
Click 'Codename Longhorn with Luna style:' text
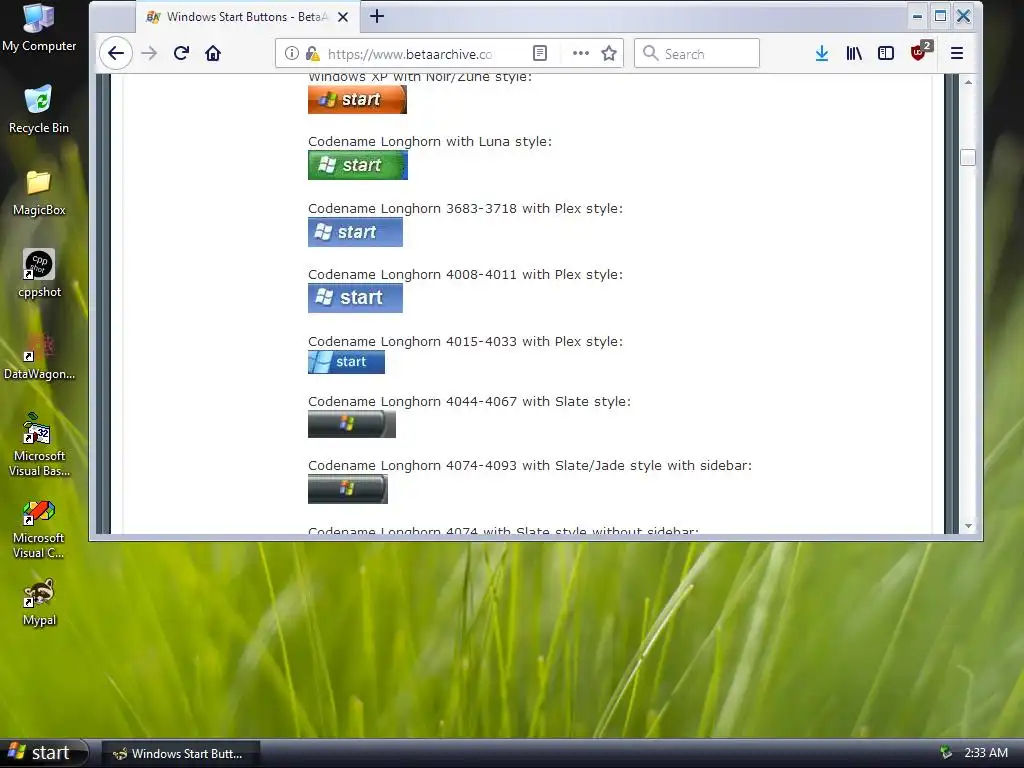(430, 142)
